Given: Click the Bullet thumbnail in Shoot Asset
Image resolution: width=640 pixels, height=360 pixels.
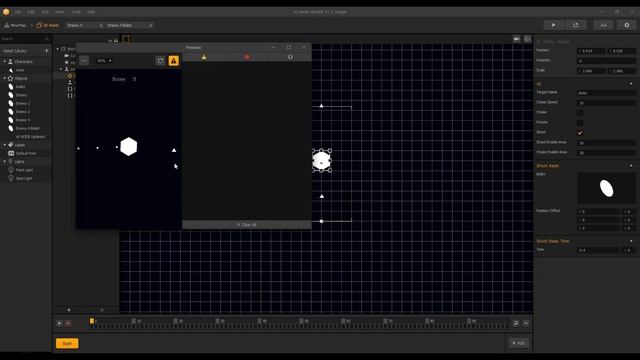Looking at the screenshot, I should coord(606,188).
